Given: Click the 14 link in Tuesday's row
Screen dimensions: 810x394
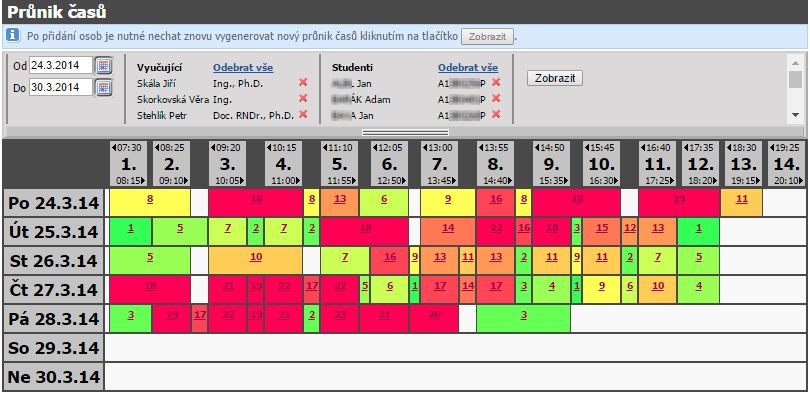Looking at the screenshot, I should [448, 228].
